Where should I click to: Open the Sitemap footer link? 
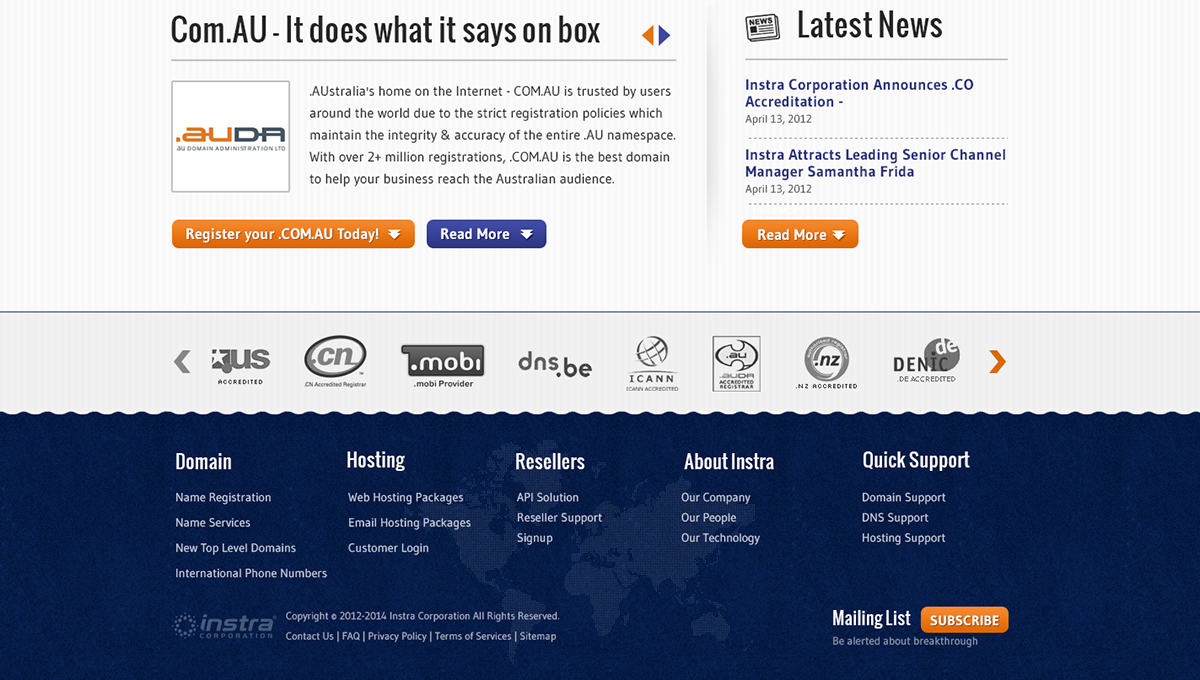[x=538, y=636]
